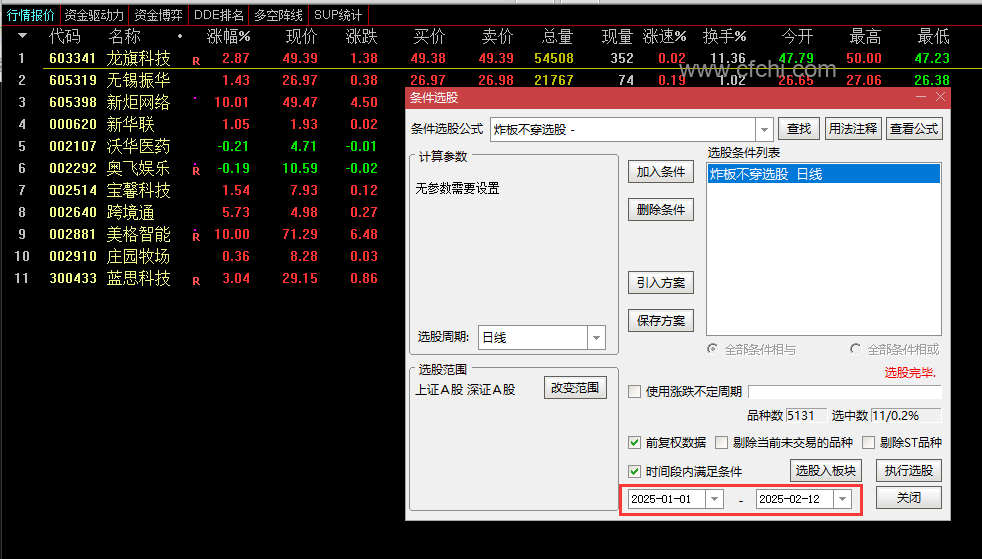
Task: Click the 查找 button
Action: (799, 129)
